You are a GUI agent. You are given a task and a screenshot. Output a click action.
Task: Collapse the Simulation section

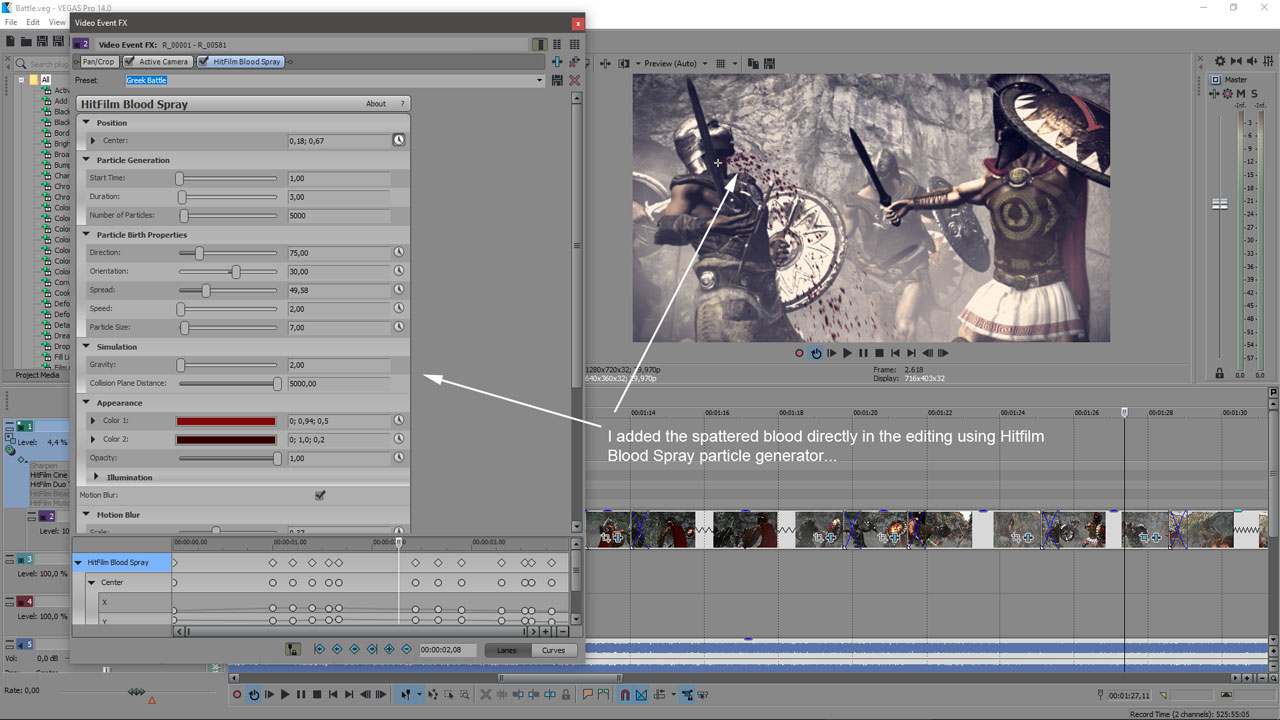(86, 347)
